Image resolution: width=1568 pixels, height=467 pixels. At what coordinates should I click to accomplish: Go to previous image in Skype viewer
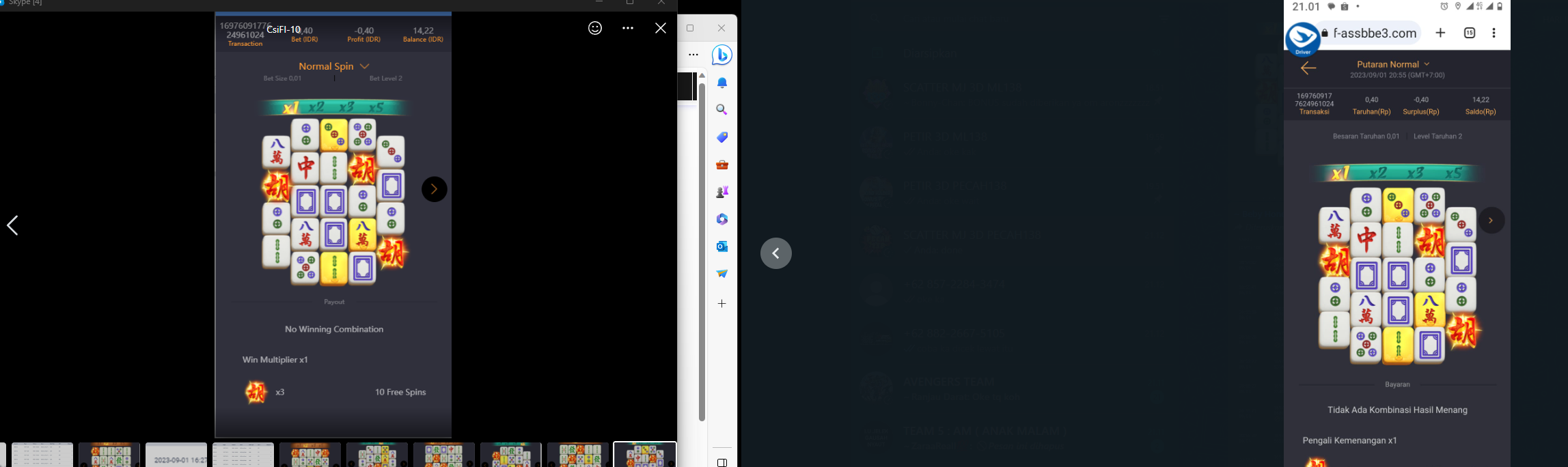pos(12,225)
